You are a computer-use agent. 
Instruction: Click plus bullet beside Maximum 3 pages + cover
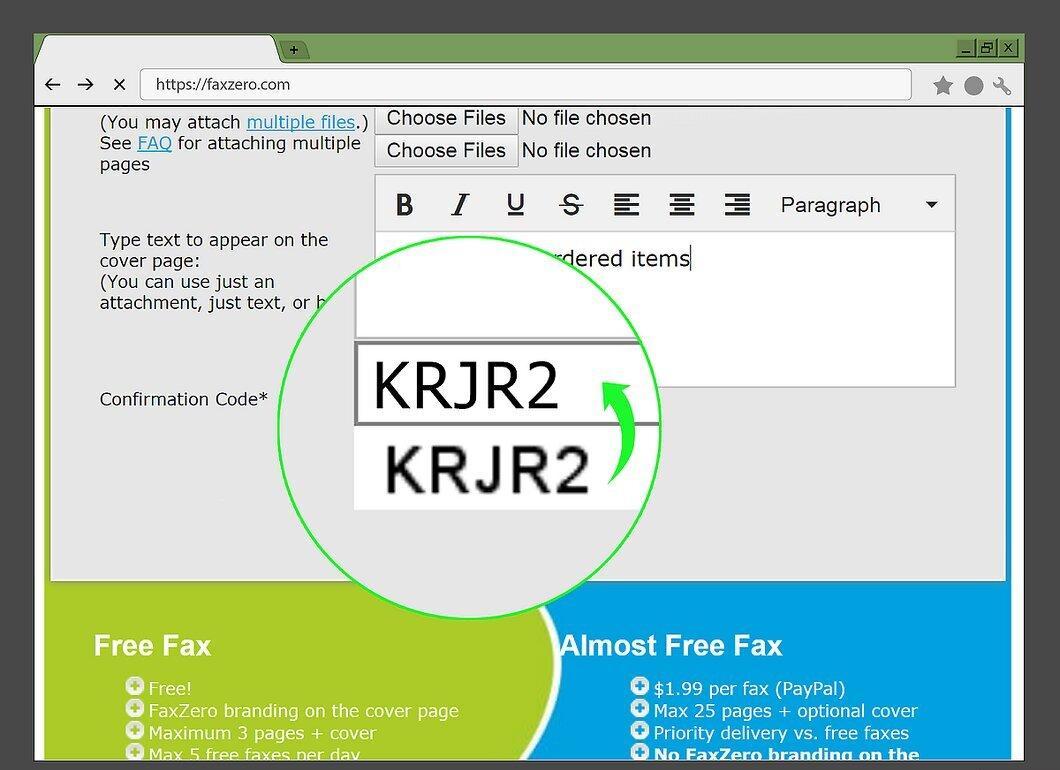pyautogui.click(x=135, y=731)
